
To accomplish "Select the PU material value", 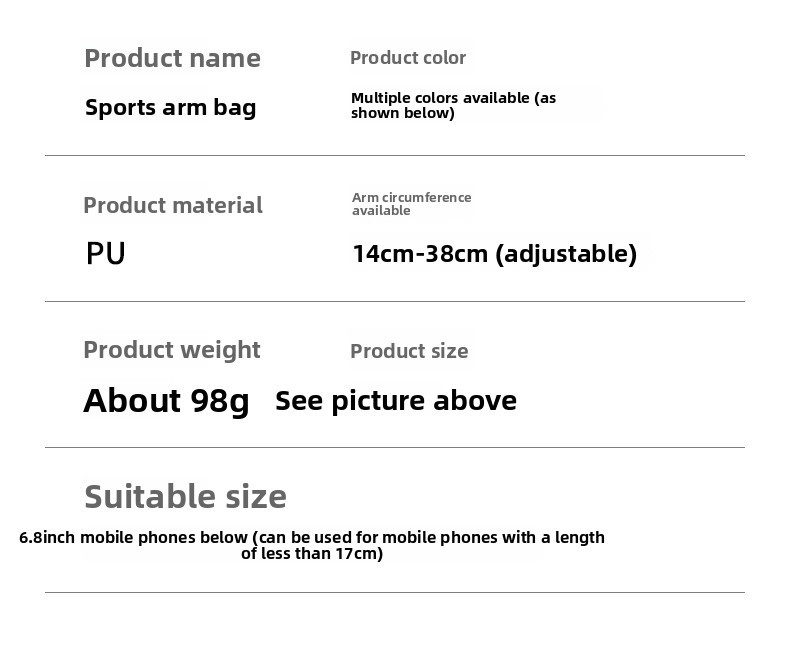I will (105, 253).
